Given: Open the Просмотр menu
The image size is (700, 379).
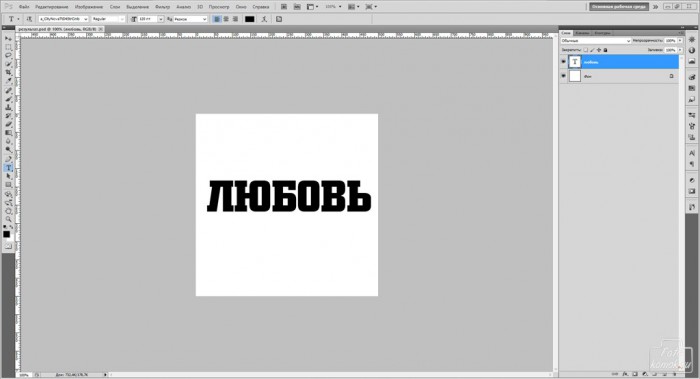Looking at the screenshot, I should [x=219, y=7].
